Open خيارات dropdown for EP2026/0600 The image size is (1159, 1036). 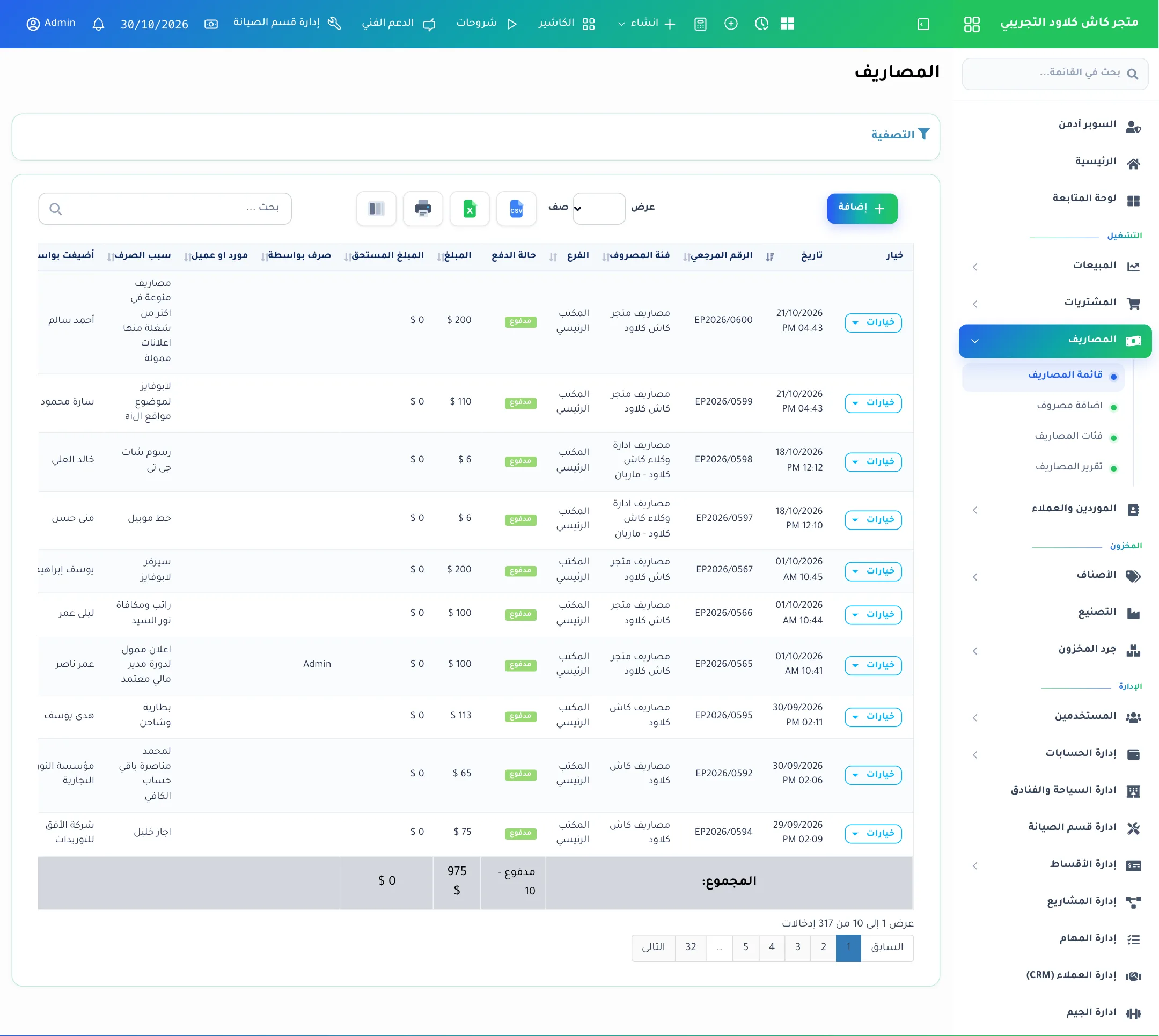coord(872,322)
